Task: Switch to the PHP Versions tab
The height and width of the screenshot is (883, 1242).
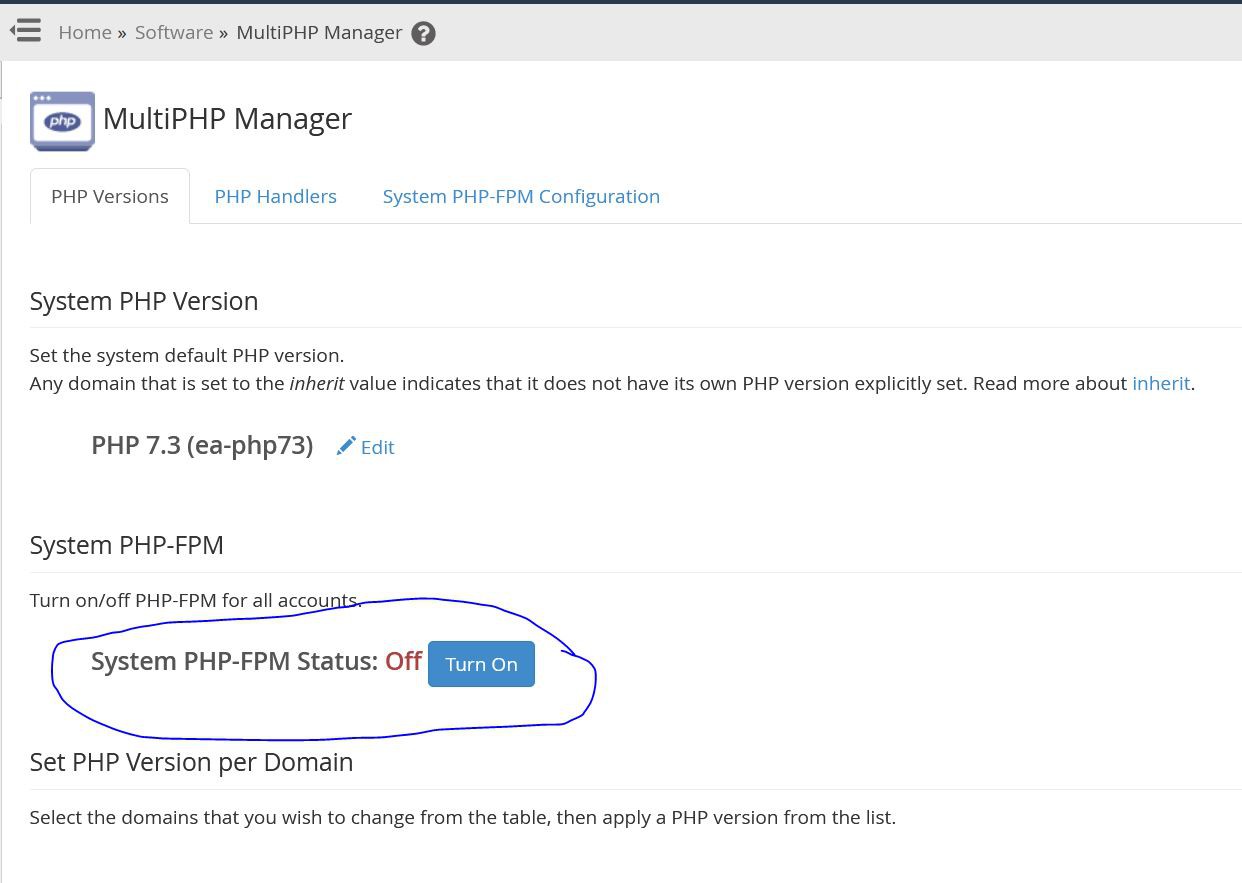Action: (110, 197)
